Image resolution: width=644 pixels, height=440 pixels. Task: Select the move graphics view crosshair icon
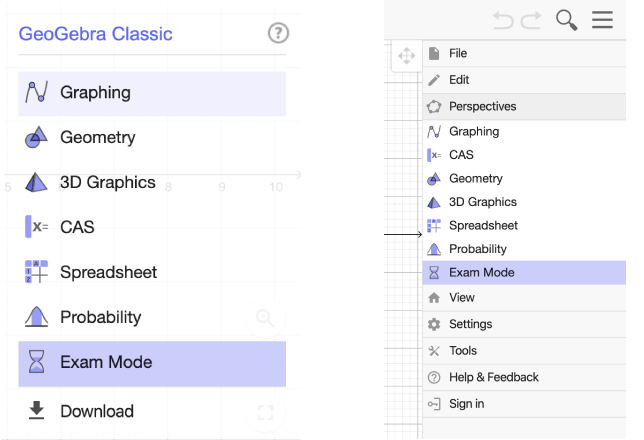coord(407,56)
